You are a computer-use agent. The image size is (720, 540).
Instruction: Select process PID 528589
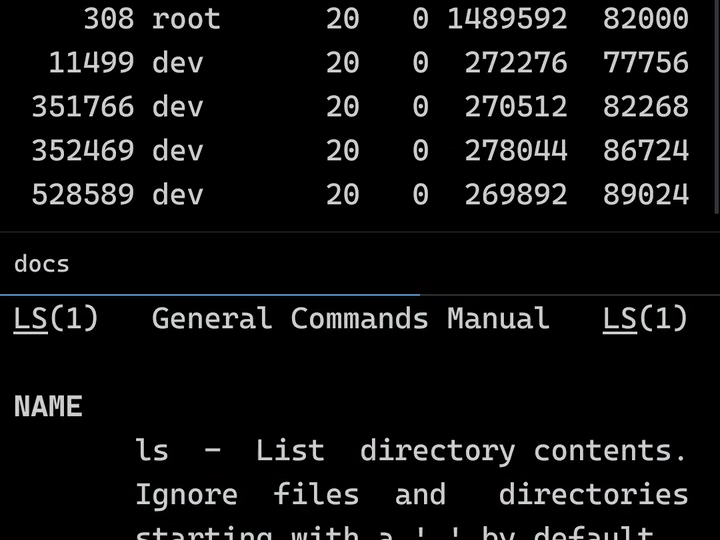[83, 194]
